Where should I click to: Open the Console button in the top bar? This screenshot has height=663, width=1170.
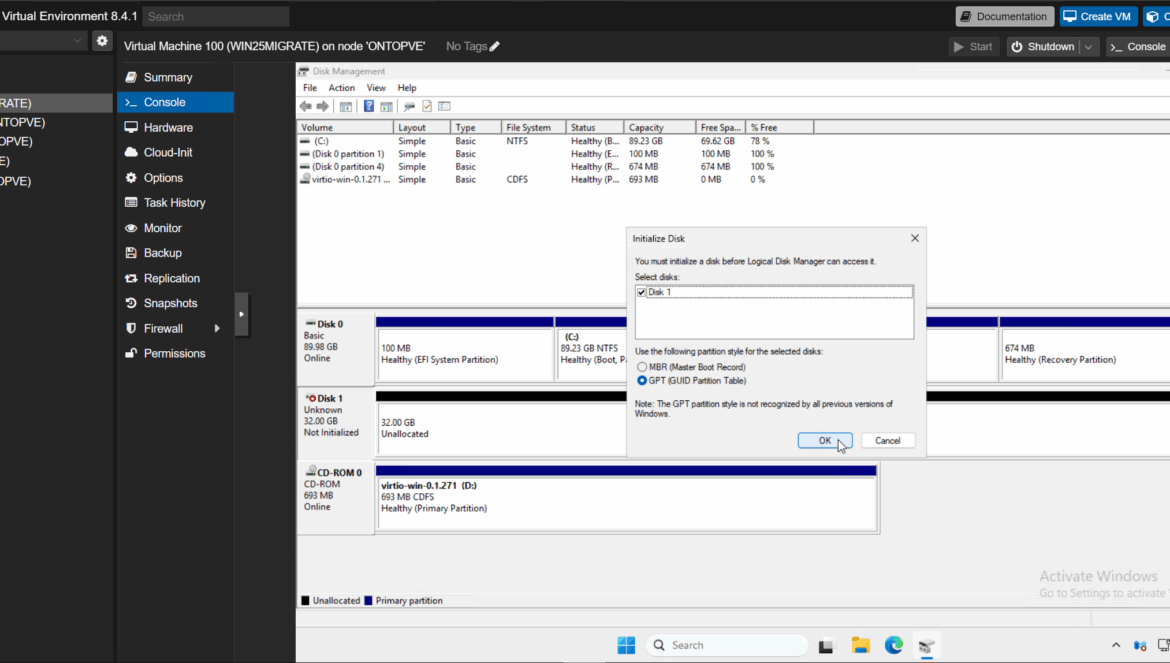tap(1137, 47)
